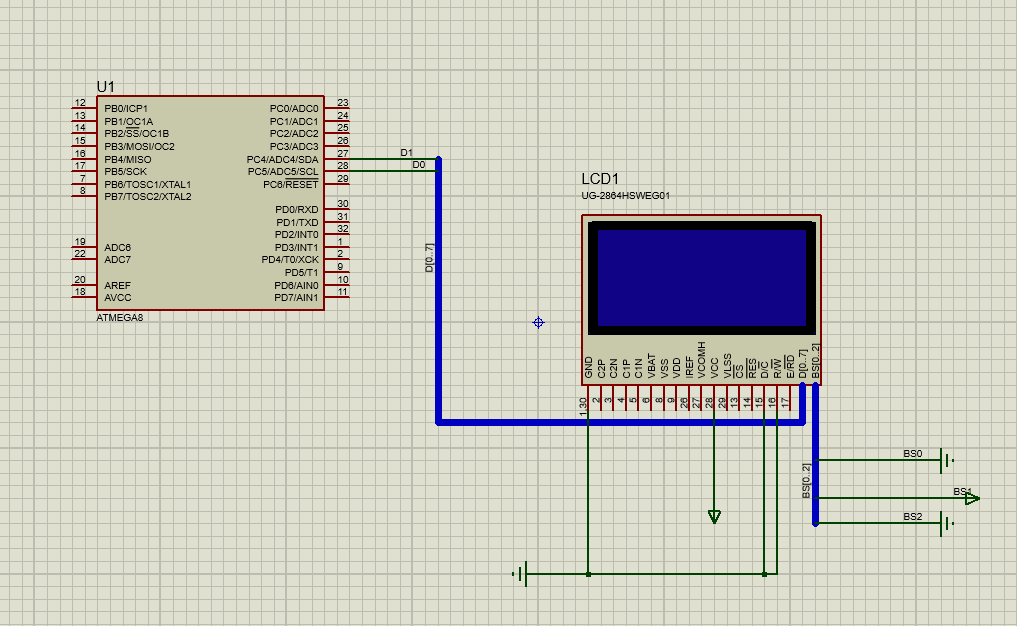The image size is (1017, 626).
Task: Click the D1 wire label
Action: click(x=406, y=152)
